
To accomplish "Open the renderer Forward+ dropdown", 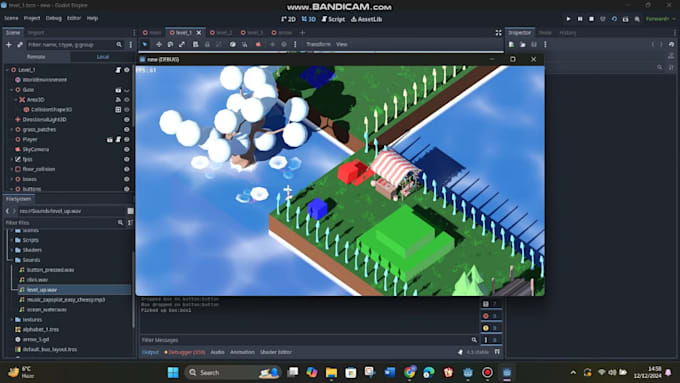I will [660, 19].
